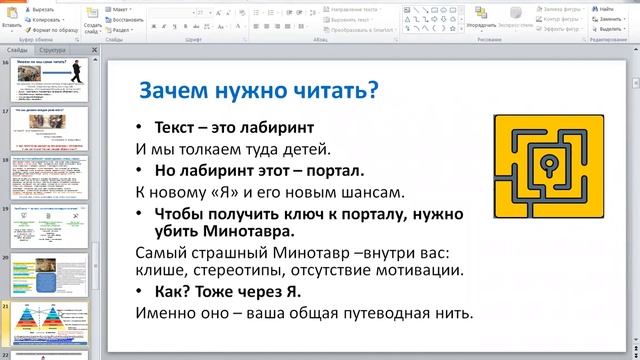The image size is (640, 360).
Task: Close the slides thumbnail pane
Action: click(94, 50)
